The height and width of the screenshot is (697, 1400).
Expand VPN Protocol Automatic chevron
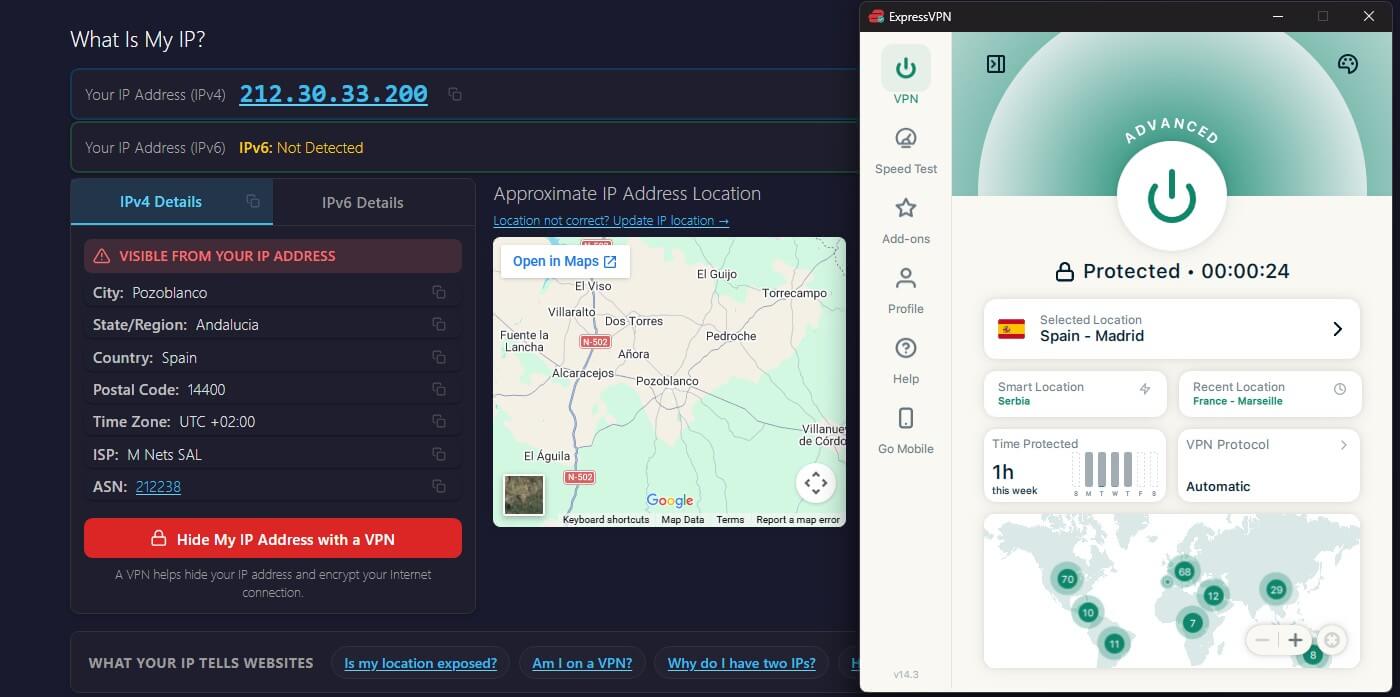(x=1344, y=445)
